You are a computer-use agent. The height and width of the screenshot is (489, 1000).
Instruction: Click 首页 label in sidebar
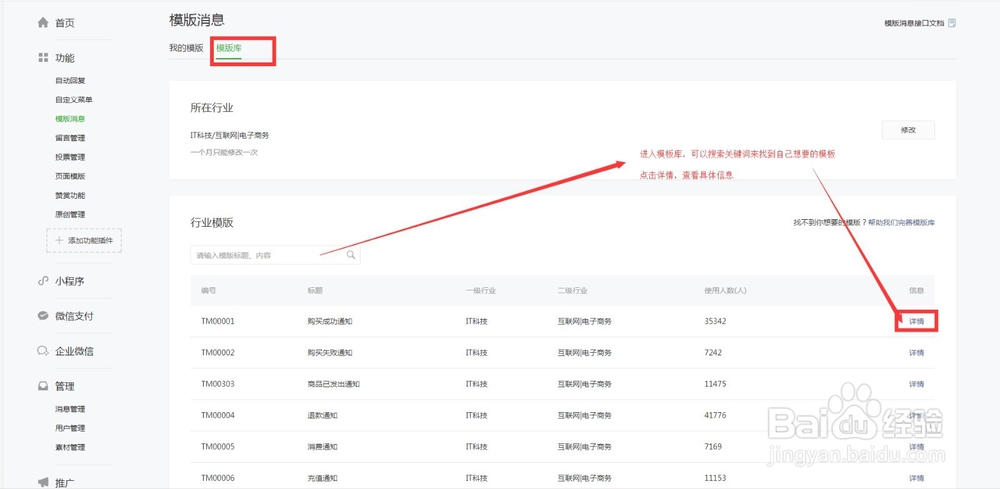click(64, 23)
